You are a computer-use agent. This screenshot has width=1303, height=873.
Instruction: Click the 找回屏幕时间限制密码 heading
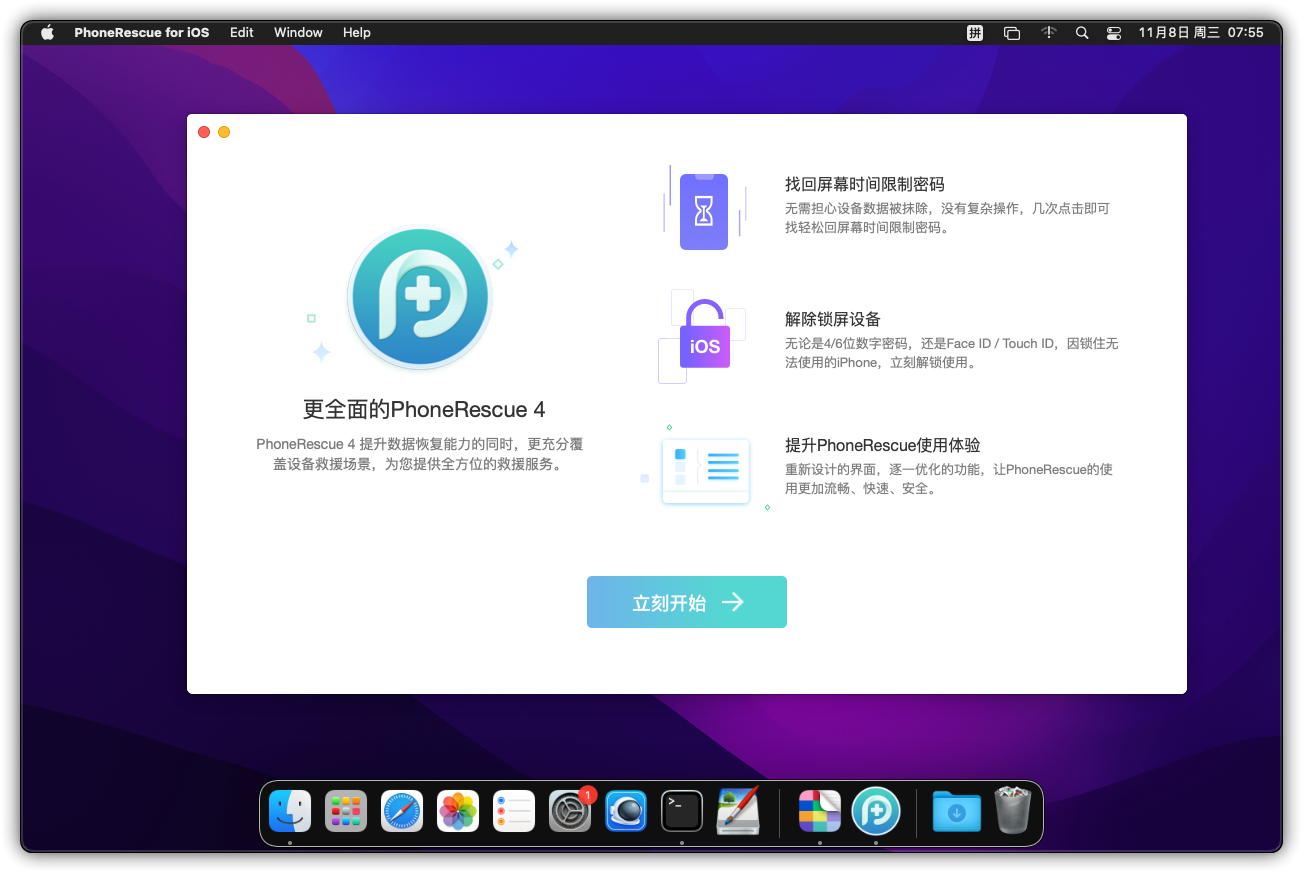tap(864, 184)
